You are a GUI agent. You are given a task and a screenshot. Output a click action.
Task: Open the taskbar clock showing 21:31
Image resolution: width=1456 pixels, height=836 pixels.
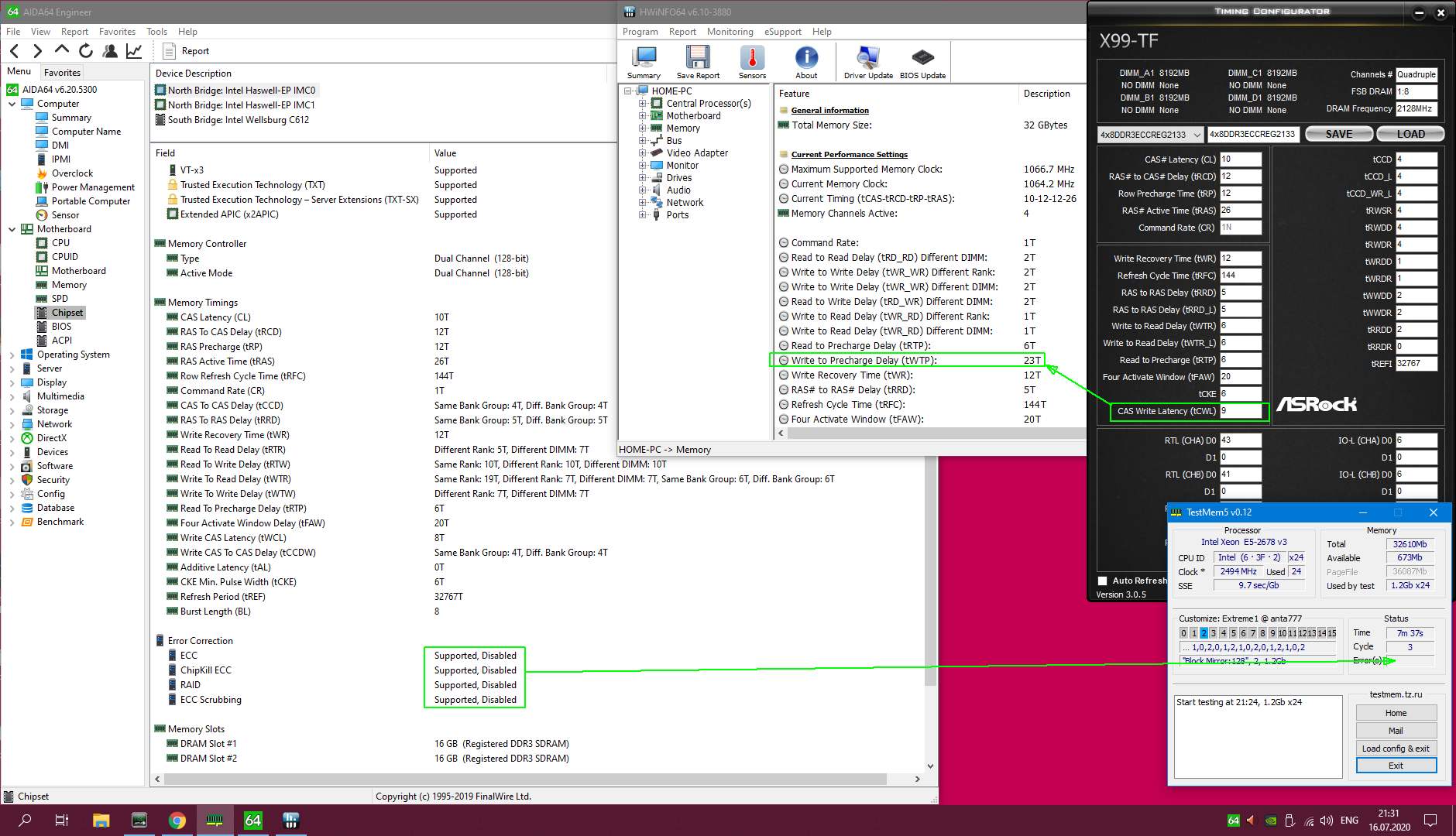click(x=1389, y=821)
